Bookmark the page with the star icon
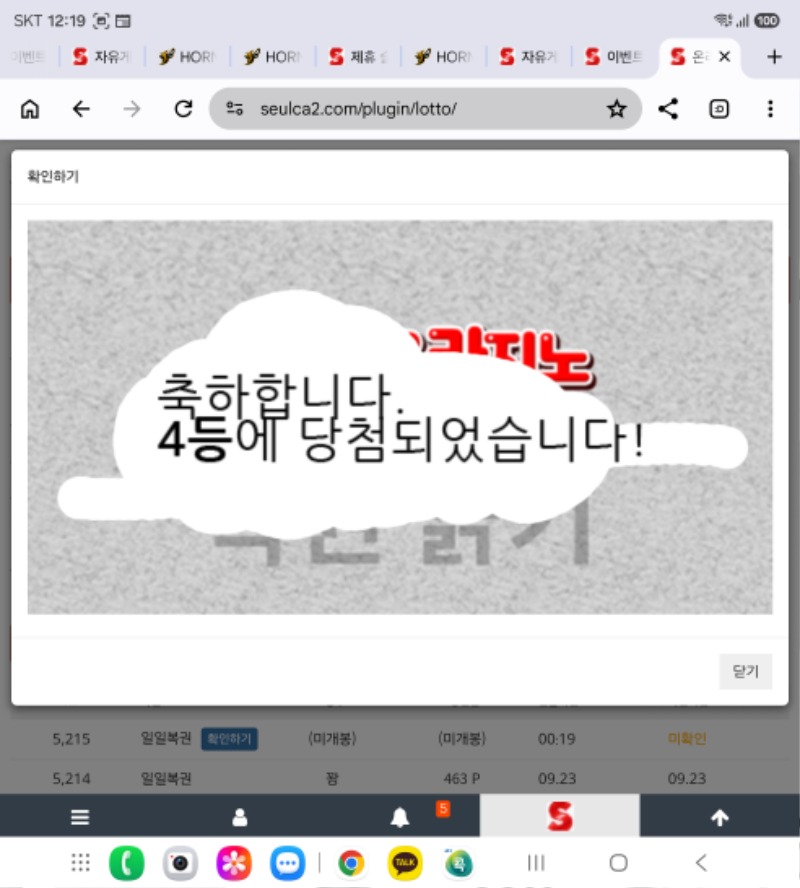The image size is (800, 888). [x=617, y=109]
